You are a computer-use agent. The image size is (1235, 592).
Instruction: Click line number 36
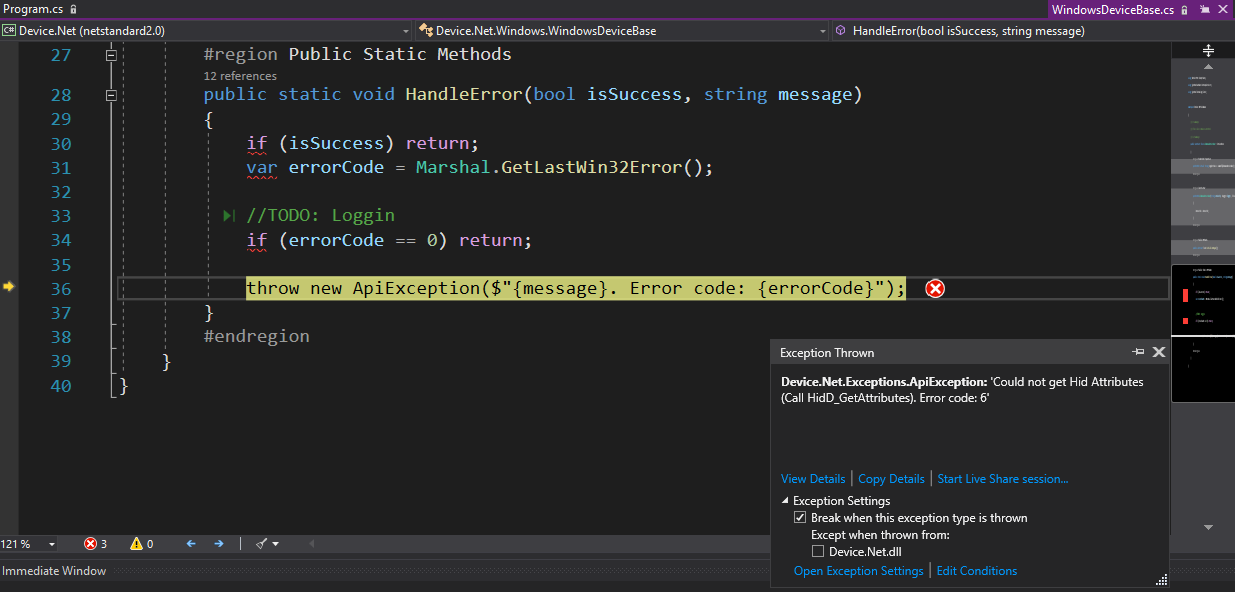[60, 289]
